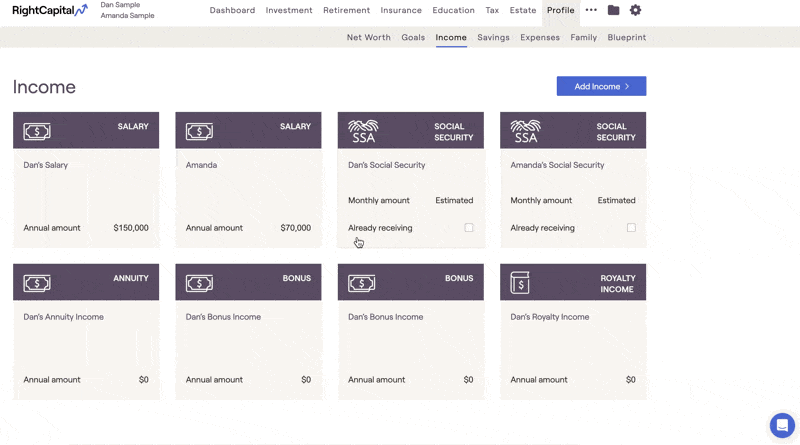Open Dan's Royalty Income card title
The width and height of the screenshot is (800, 445).
[x=549, y=317]
